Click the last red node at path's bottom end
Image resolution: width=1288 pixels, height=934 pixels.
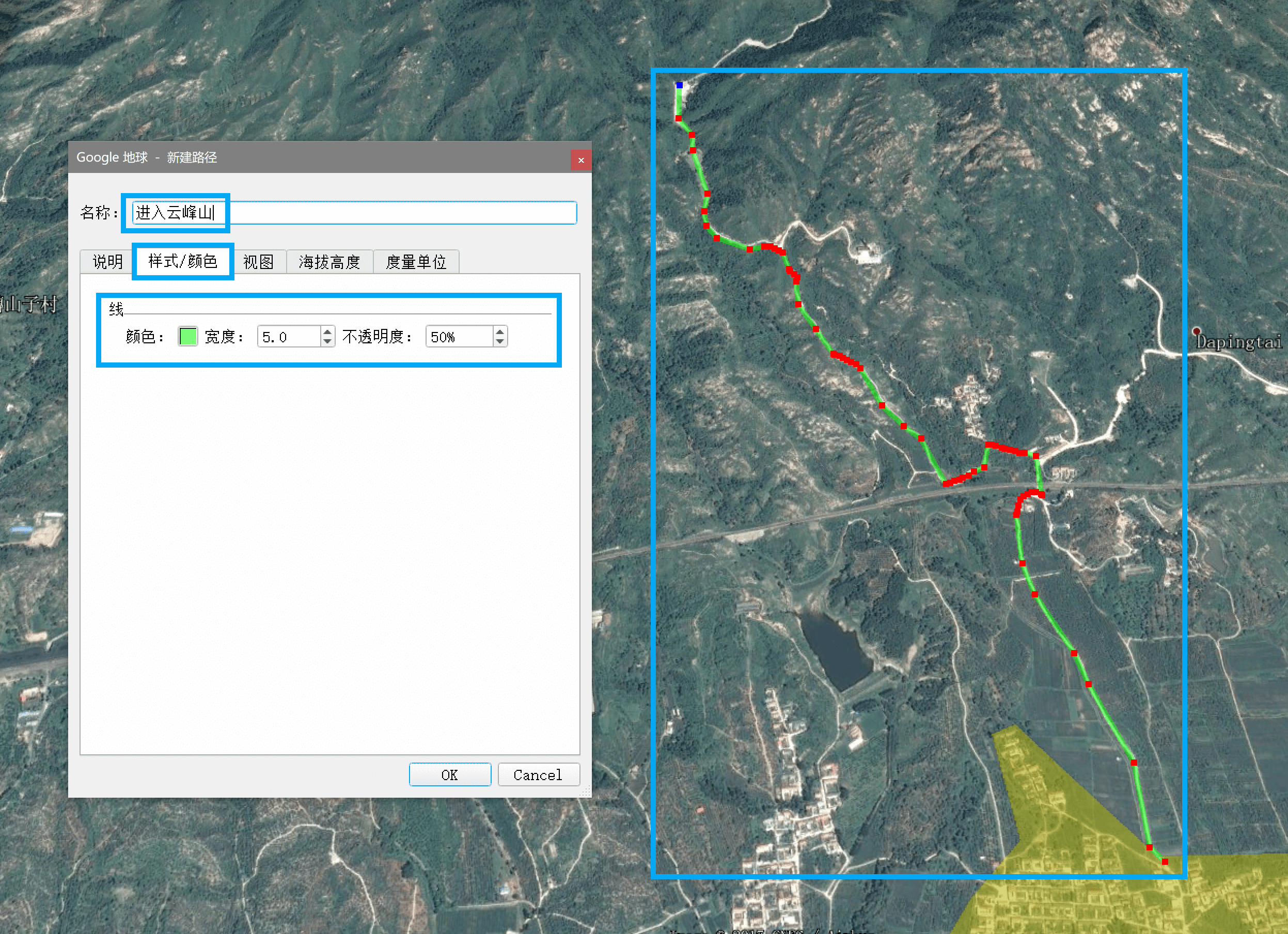[1165, 861]
